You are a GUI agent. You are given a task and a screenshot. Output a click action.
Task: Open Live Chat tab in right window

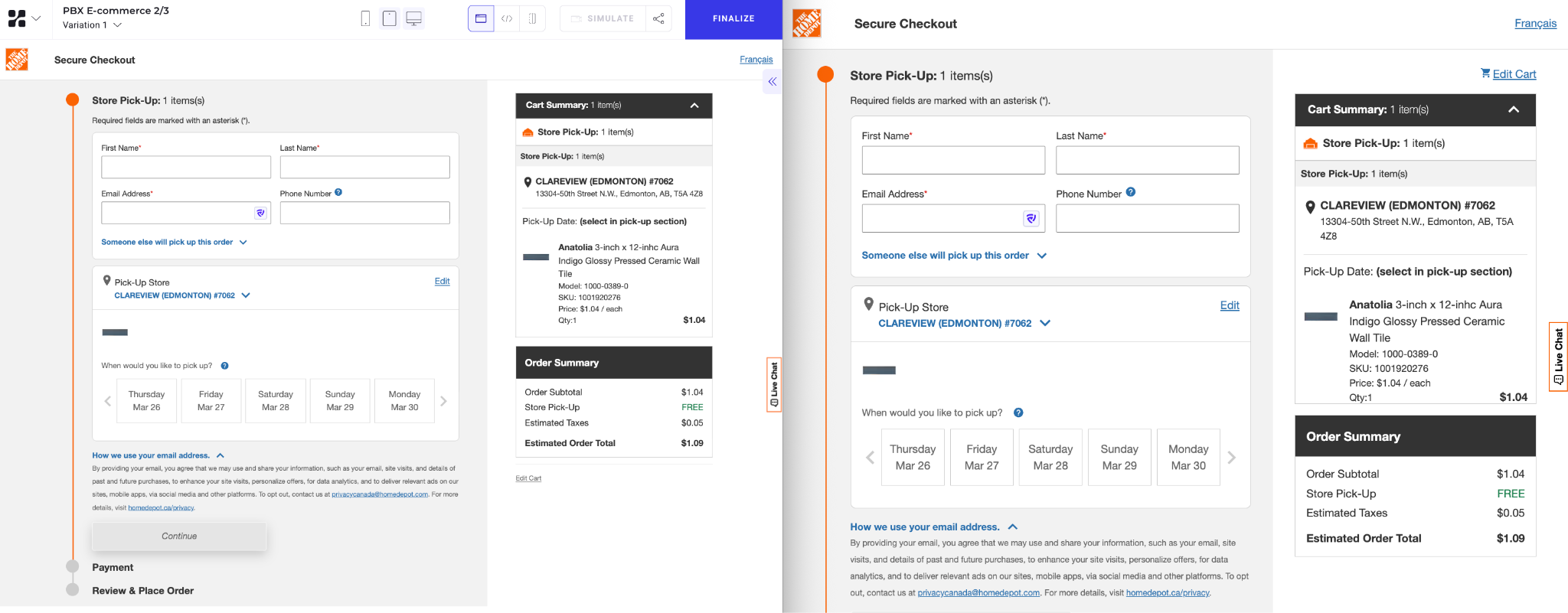coord(1558,357)
